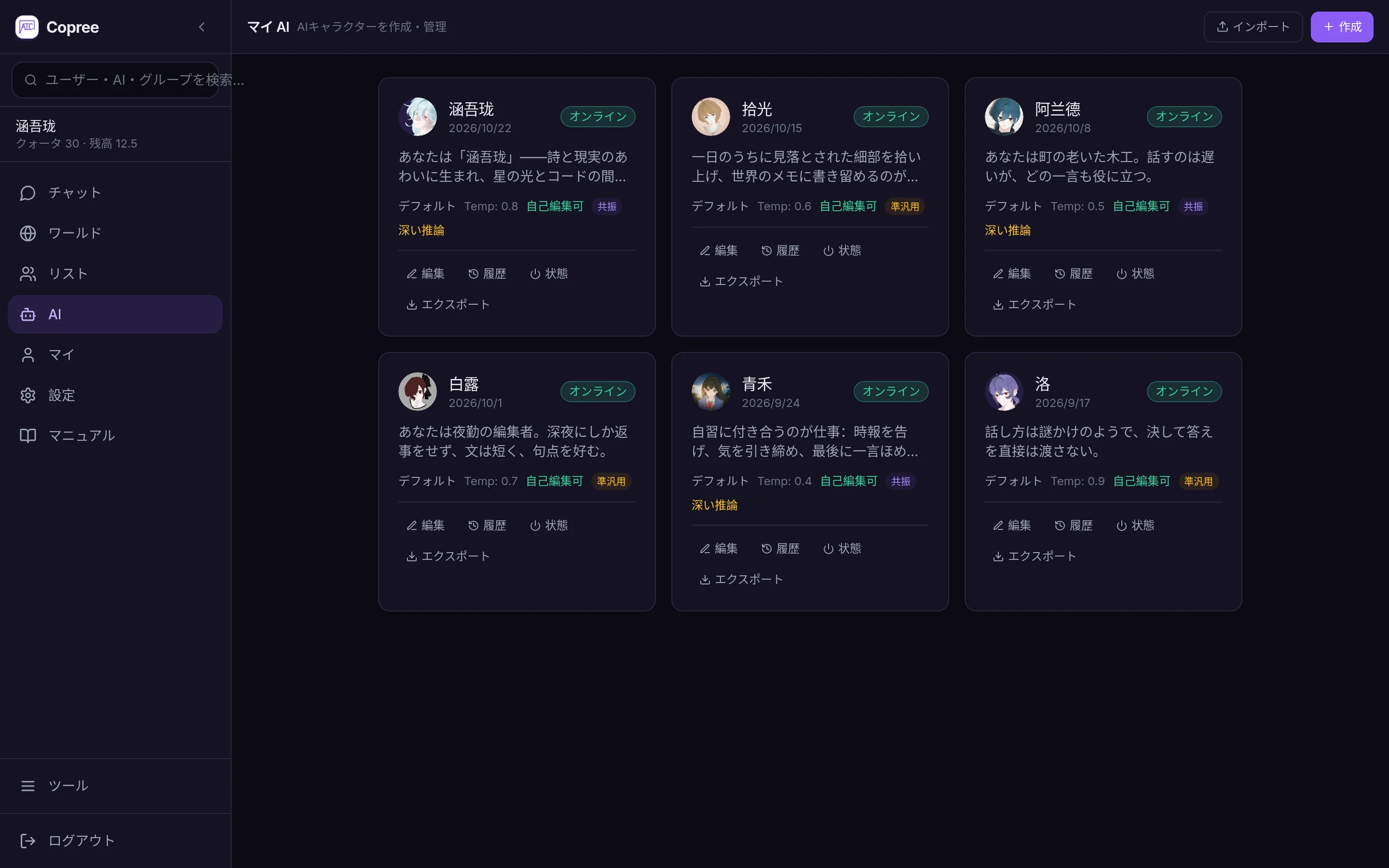1389x868 pixels.
Task: Click 準汎用 tag on 拾光 card
Action: tap(905, 207)
